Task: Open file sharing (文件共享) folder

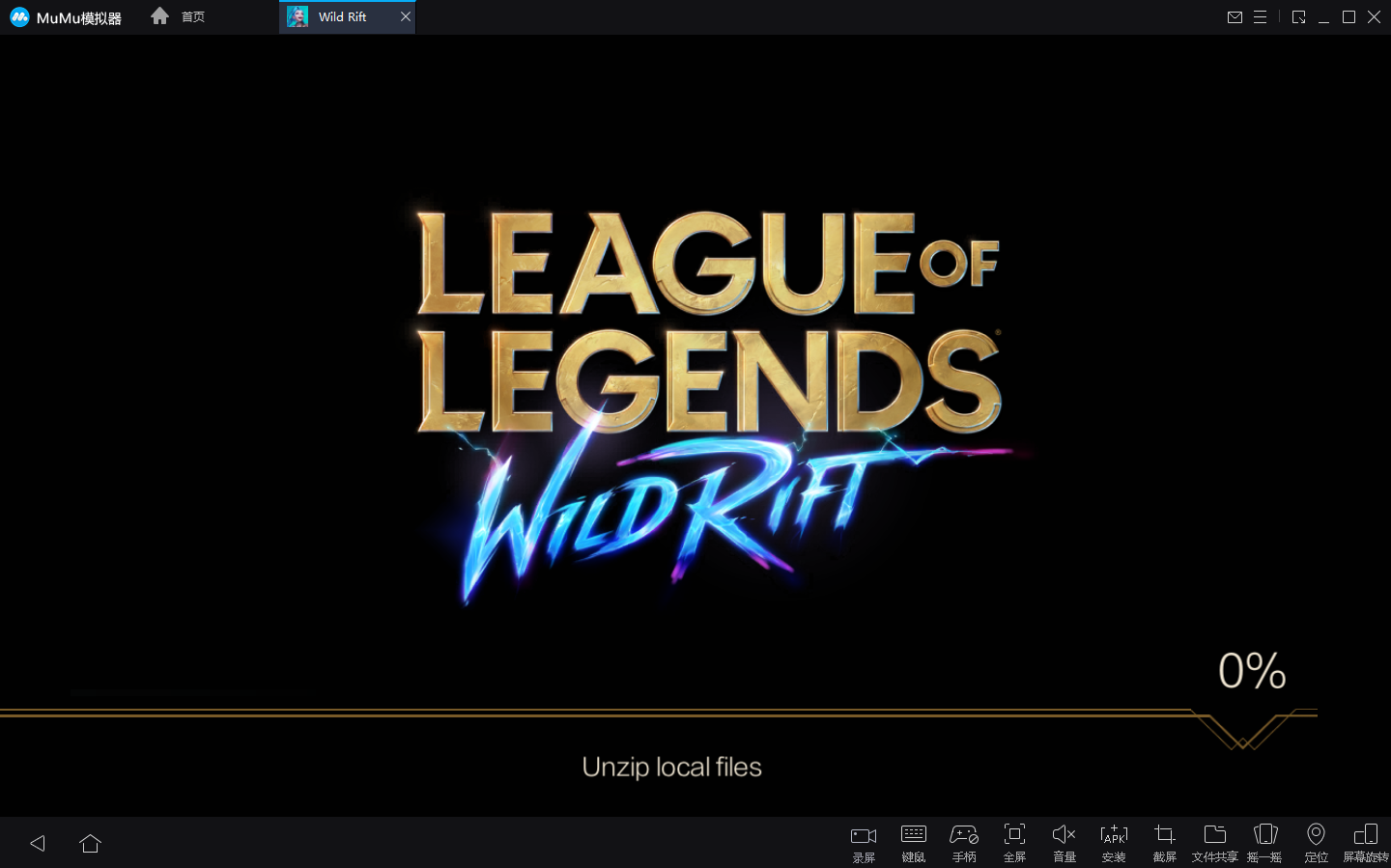Action: click(x=1215, y=843)
